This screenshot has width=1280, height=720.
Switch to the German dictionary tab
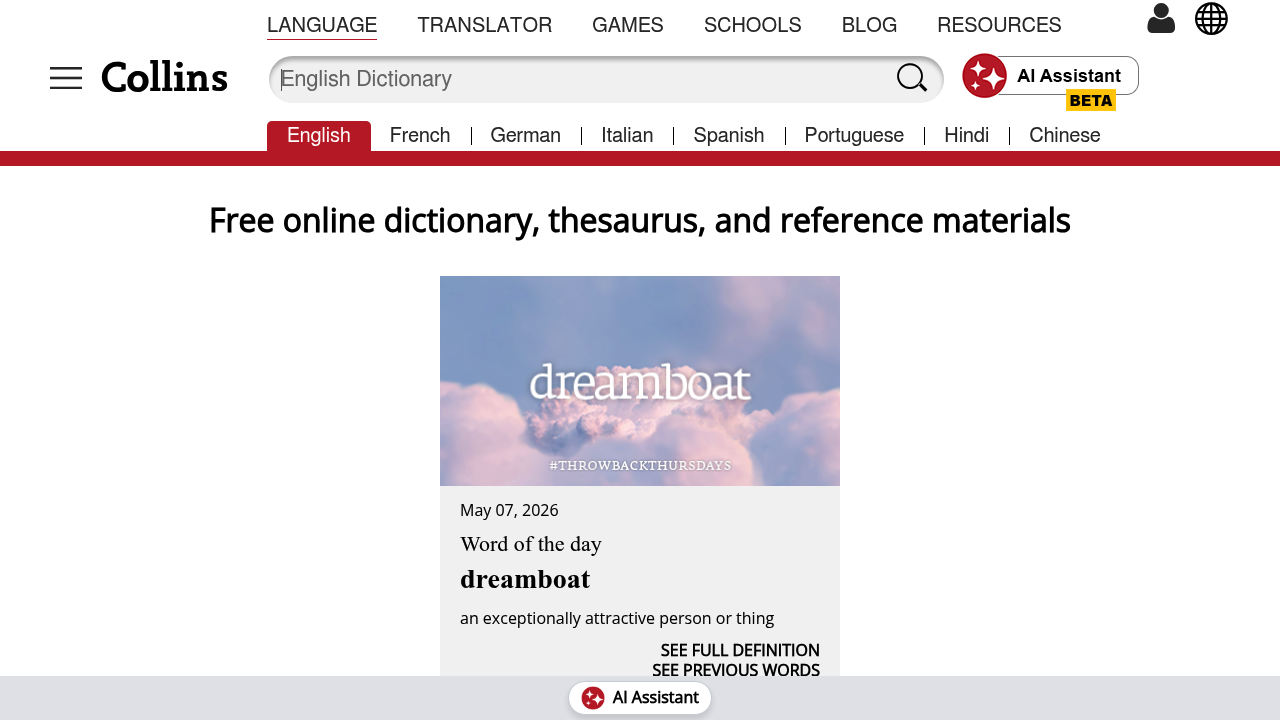(x=526, y=136)
